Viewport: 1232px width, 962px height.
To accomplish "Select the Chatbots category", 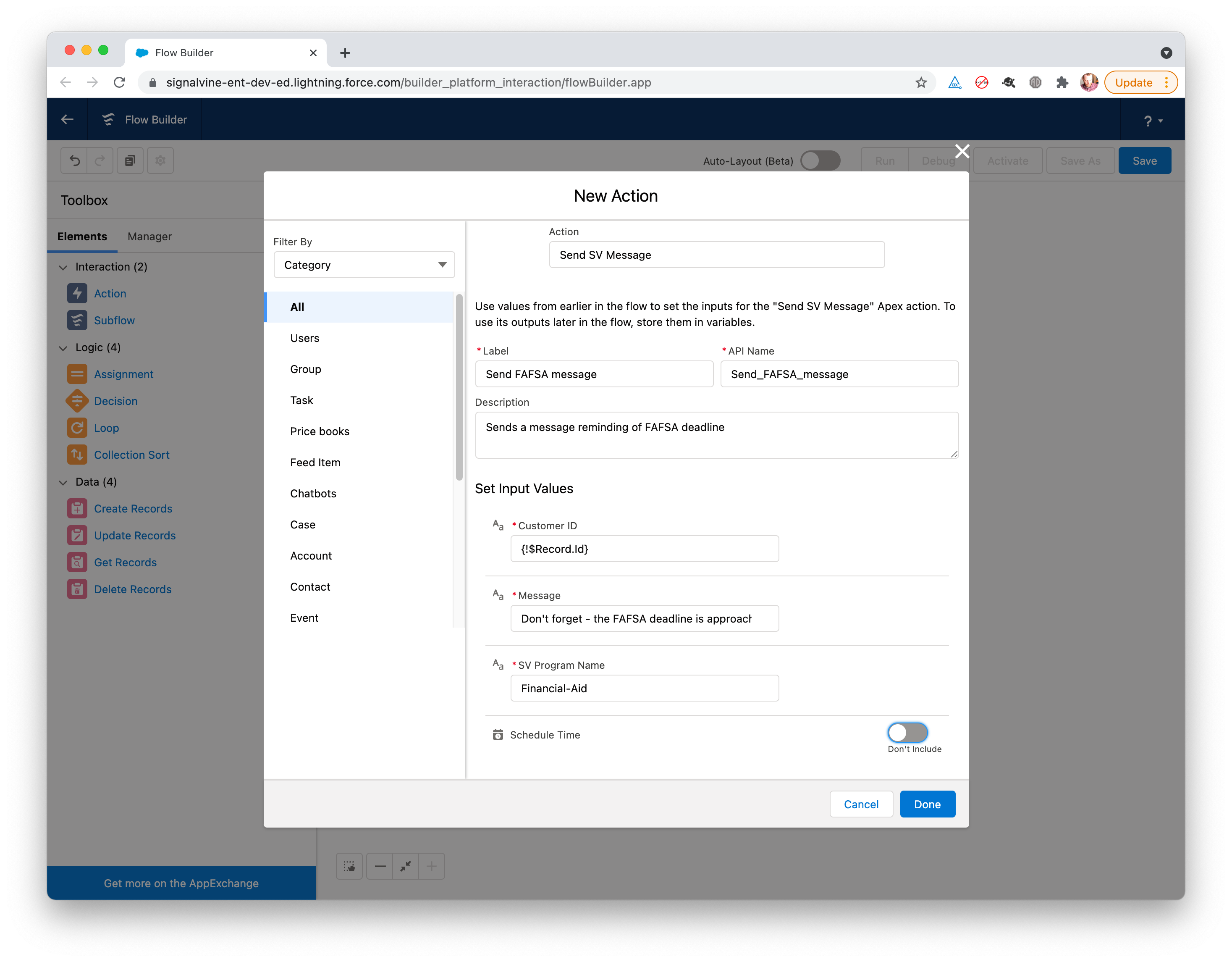I will (x=359, y=493).
